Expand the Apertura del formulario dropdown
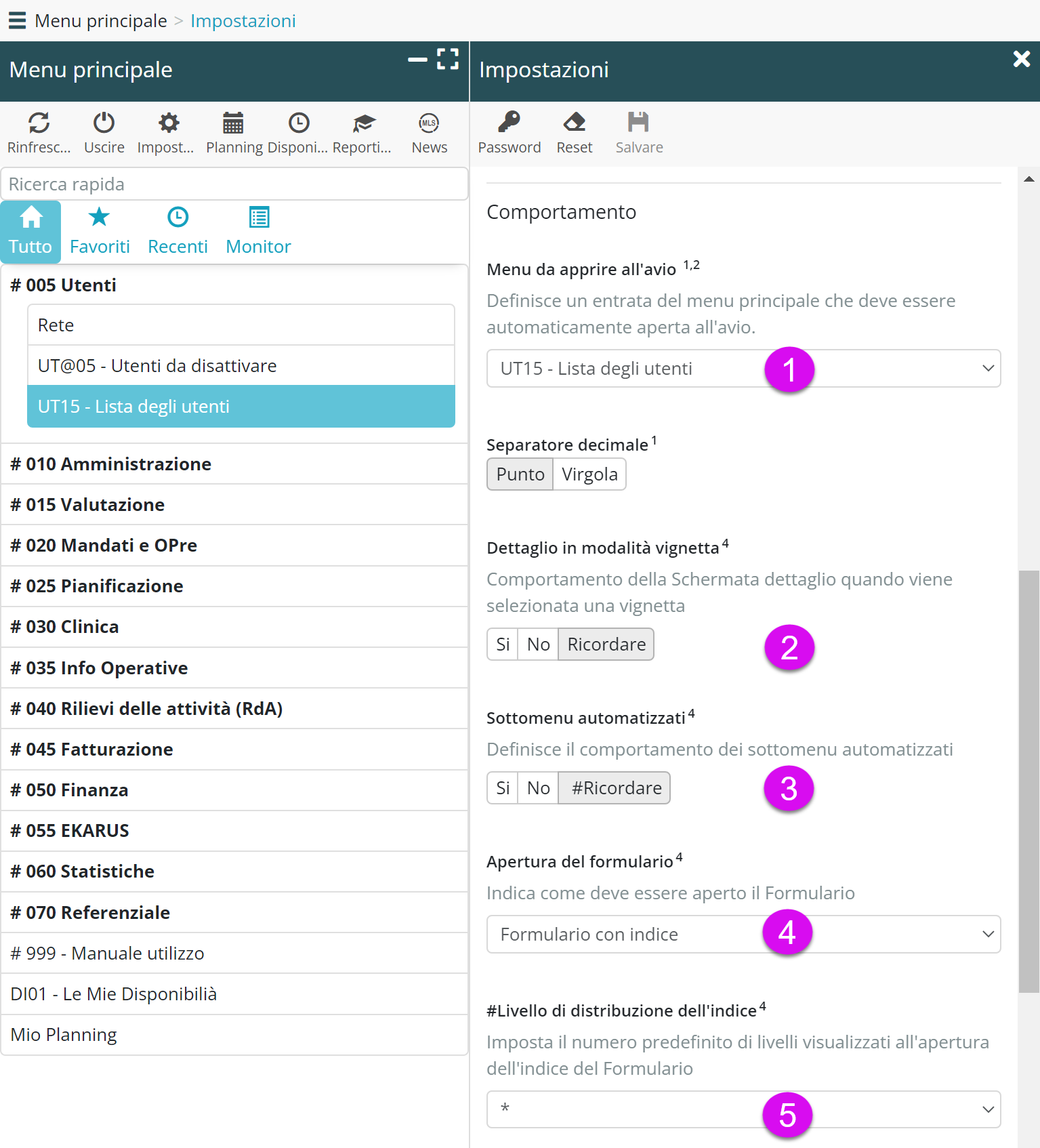 pyautogui.click(x=743, y=935)
